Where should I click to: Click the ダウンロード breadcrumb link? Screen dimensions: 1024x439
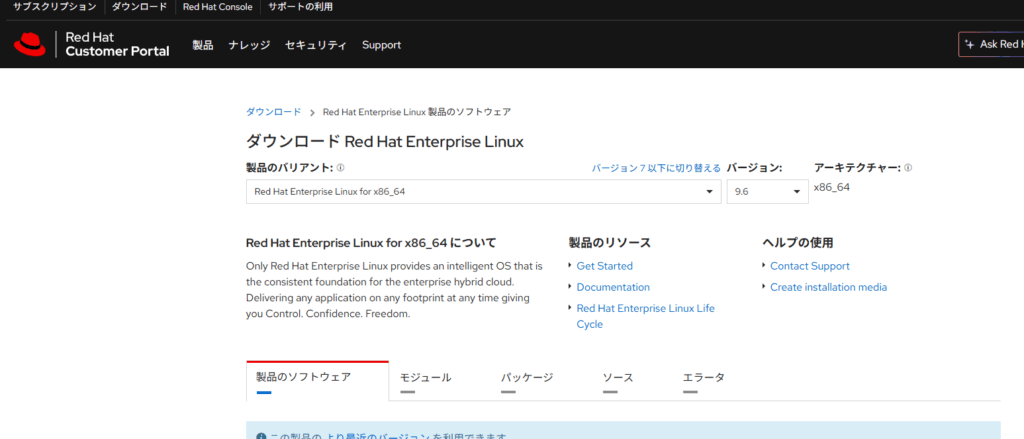(x=273, y=112)
